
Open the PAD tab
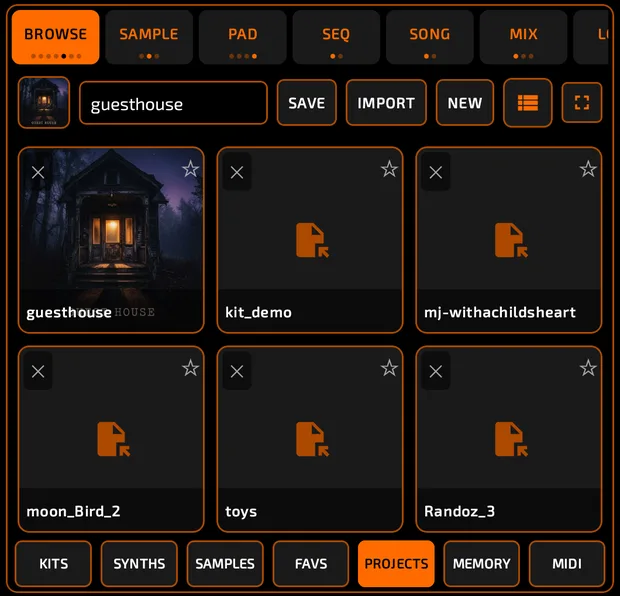243,37
